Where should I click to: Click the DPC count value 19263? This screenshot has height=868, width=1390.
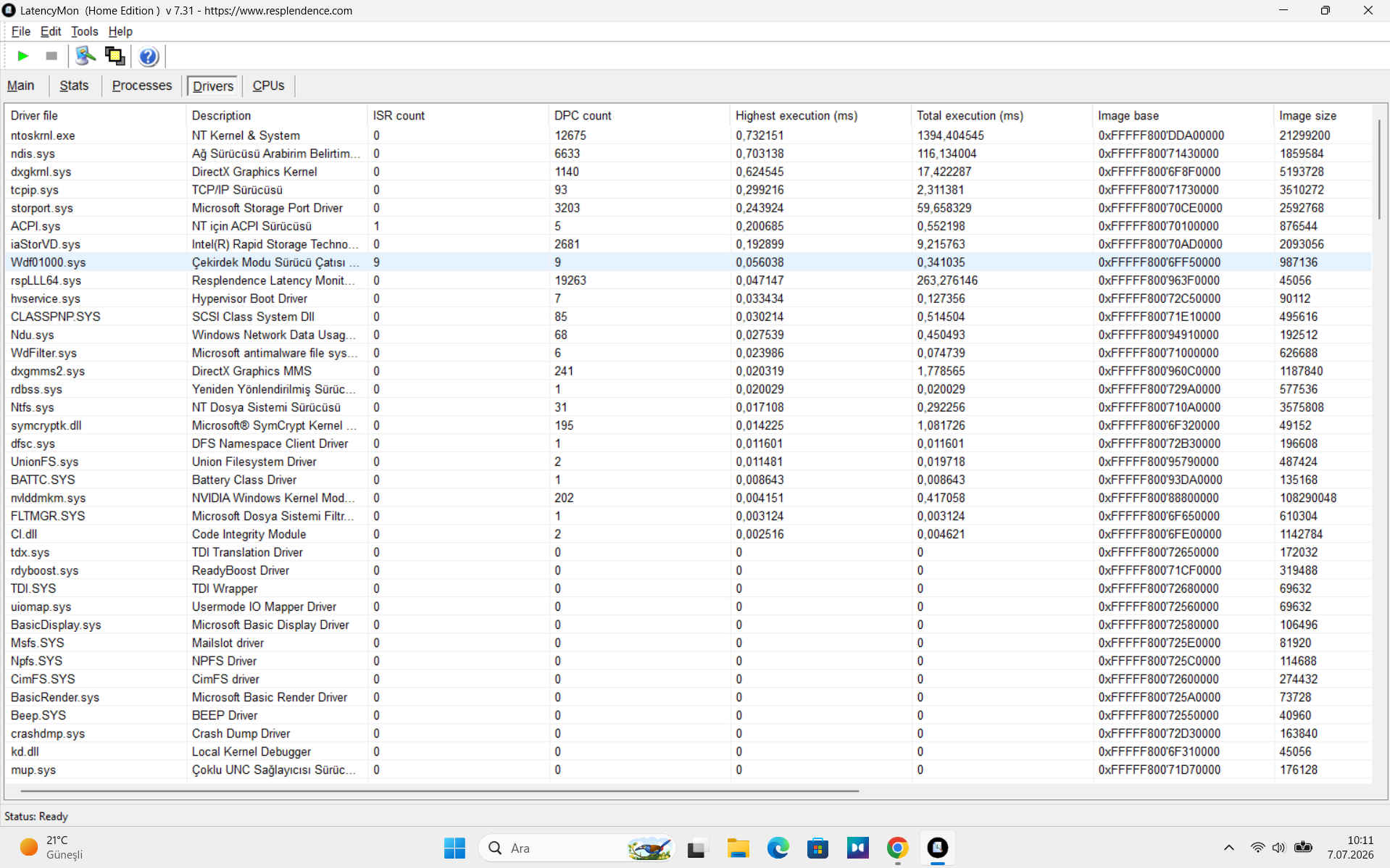(x=570, y=280)
